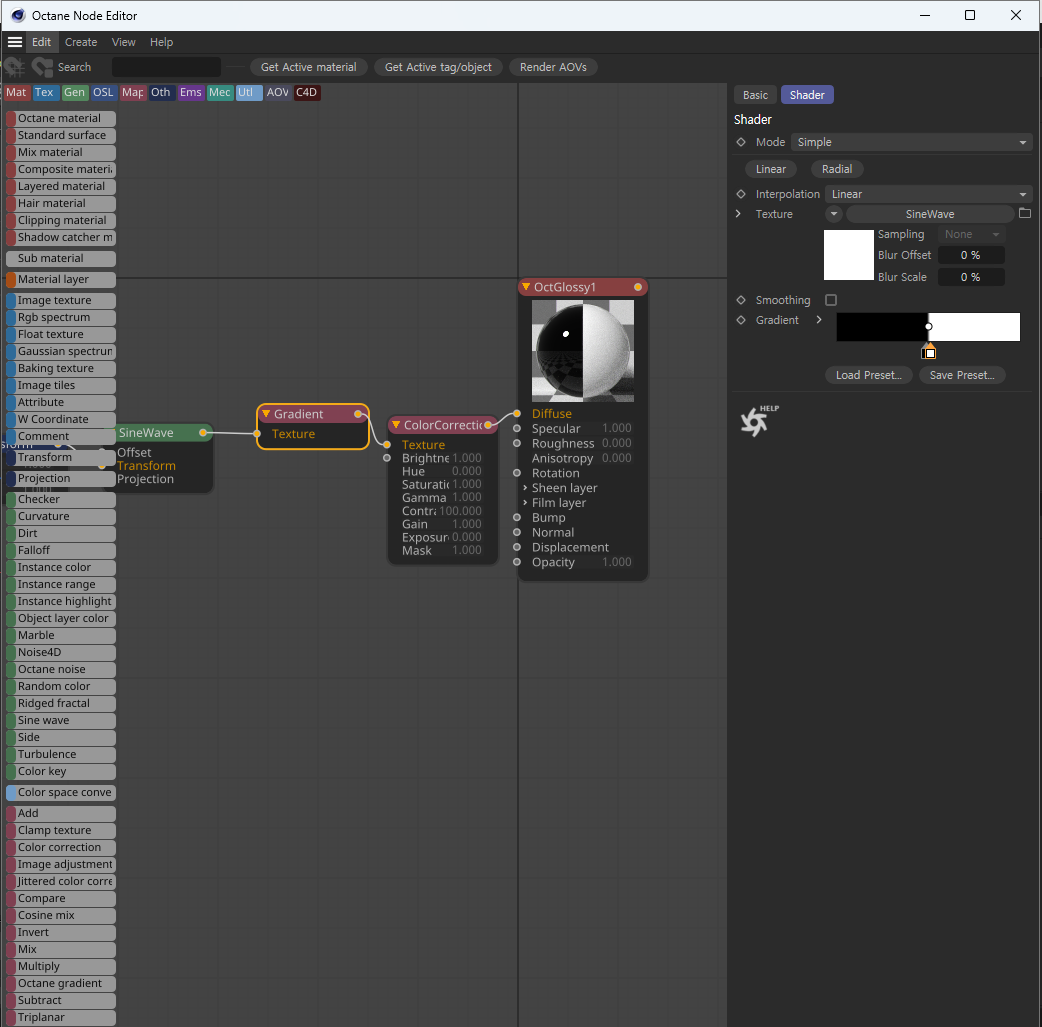
Task: Click the SineWave texture link button
Action: tap(930, 213)
